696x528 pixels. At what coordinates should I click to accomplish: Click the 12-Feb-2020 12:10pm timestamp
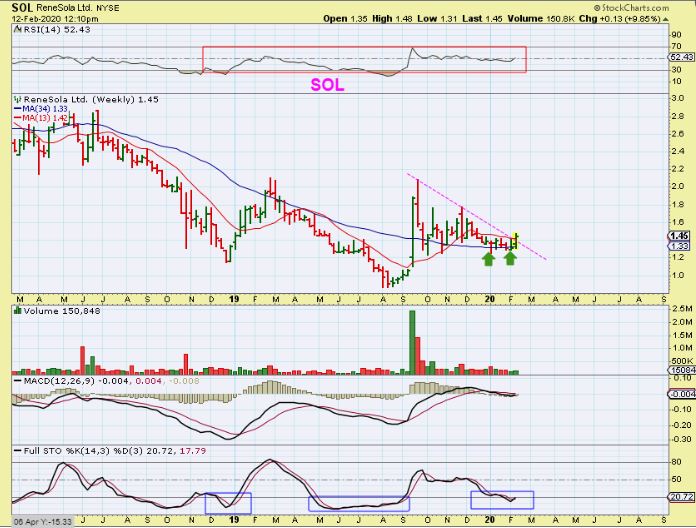tap(55, 19)
